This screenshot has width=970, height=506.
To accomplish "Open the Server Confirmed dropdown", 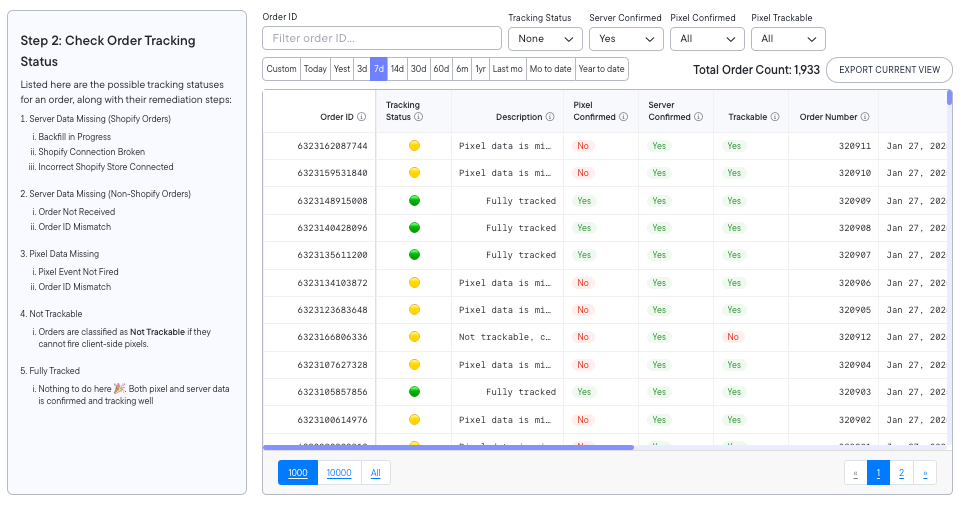I will click(626, 39).
